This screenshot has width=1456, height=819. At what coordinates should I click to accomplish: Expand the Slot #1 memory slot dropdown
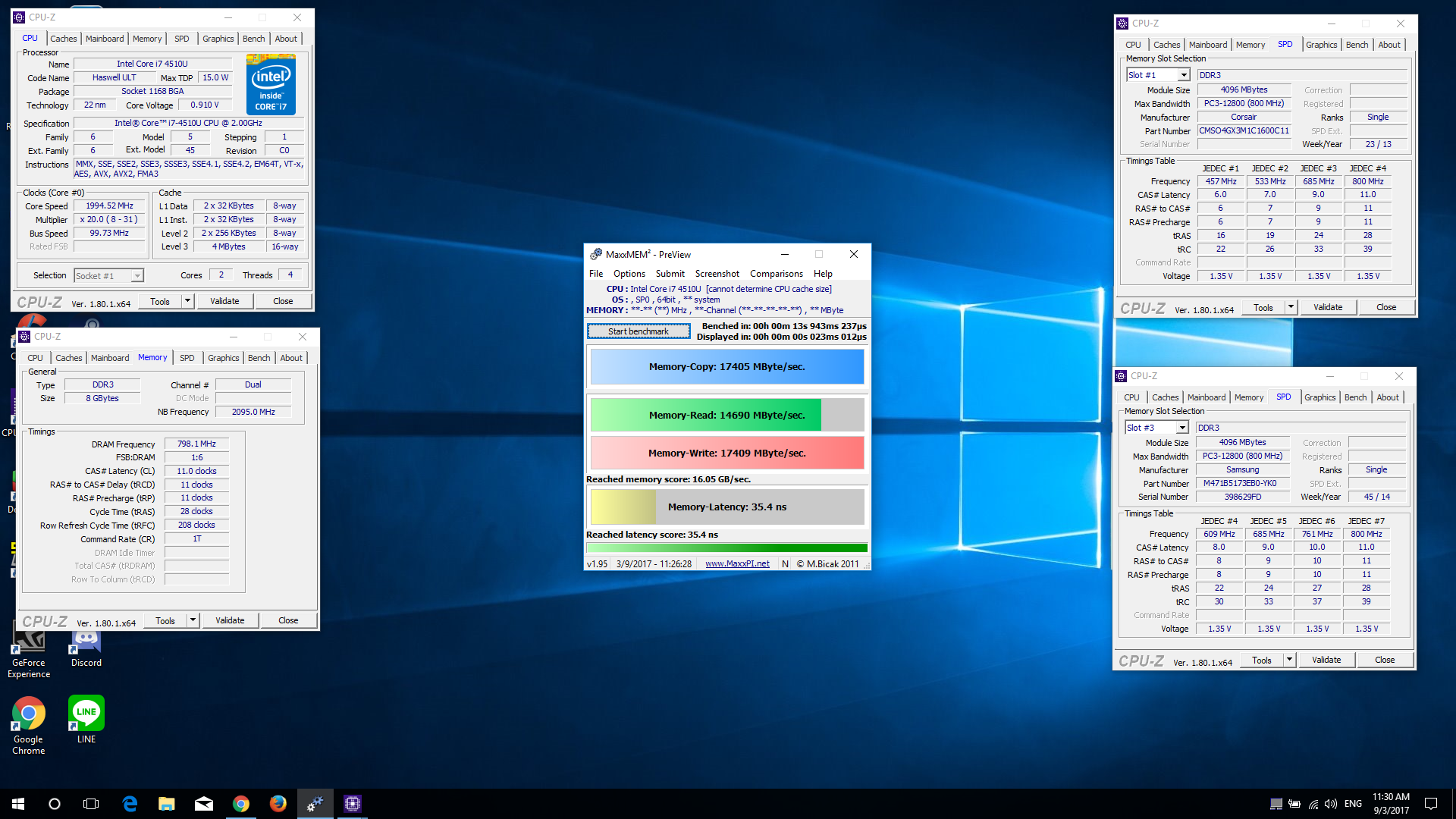coord(1184,75)
